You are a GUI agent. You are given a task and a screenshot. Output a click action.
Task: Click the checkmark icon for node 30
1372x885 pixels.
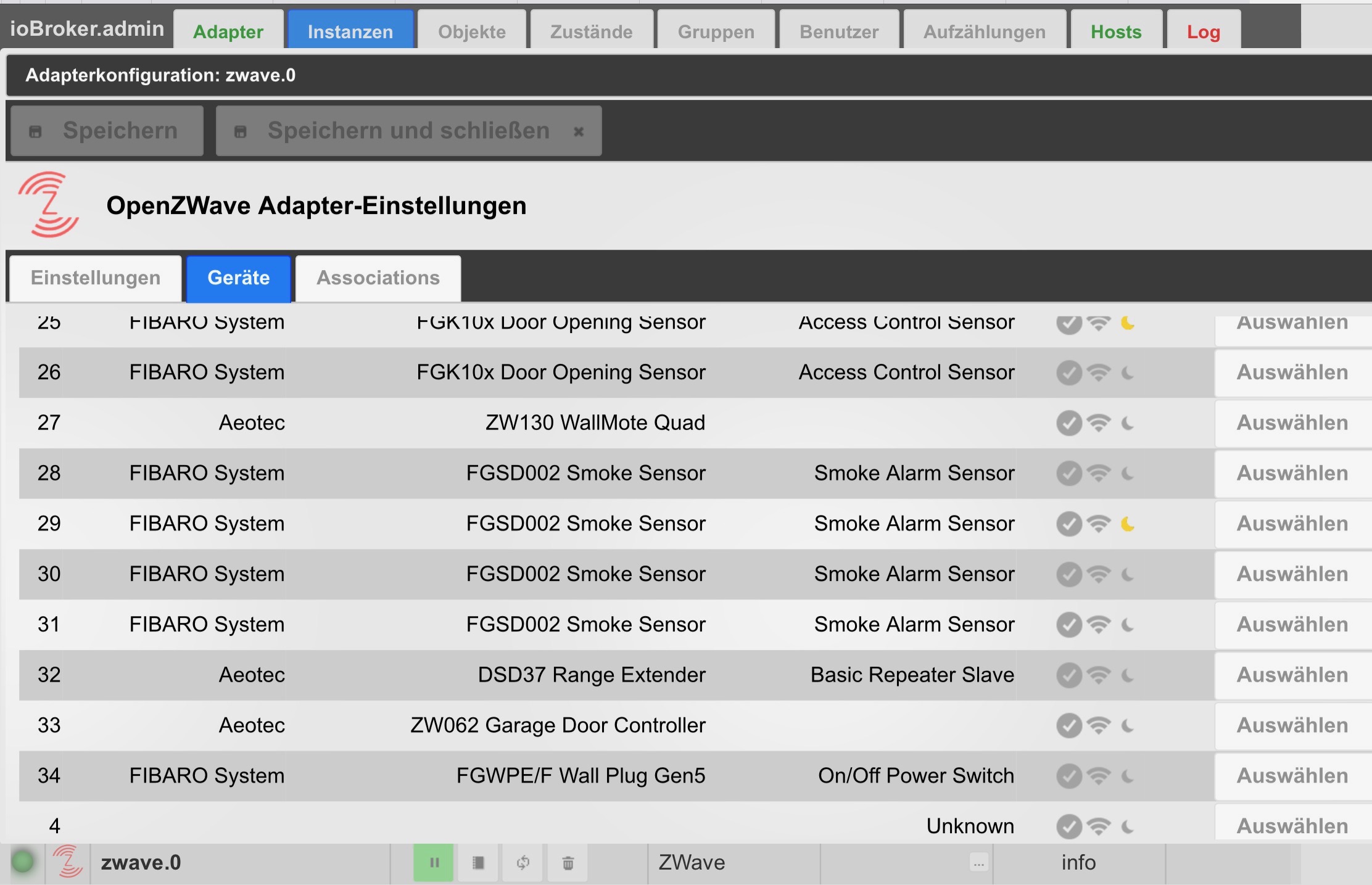tap(1069, 575)
